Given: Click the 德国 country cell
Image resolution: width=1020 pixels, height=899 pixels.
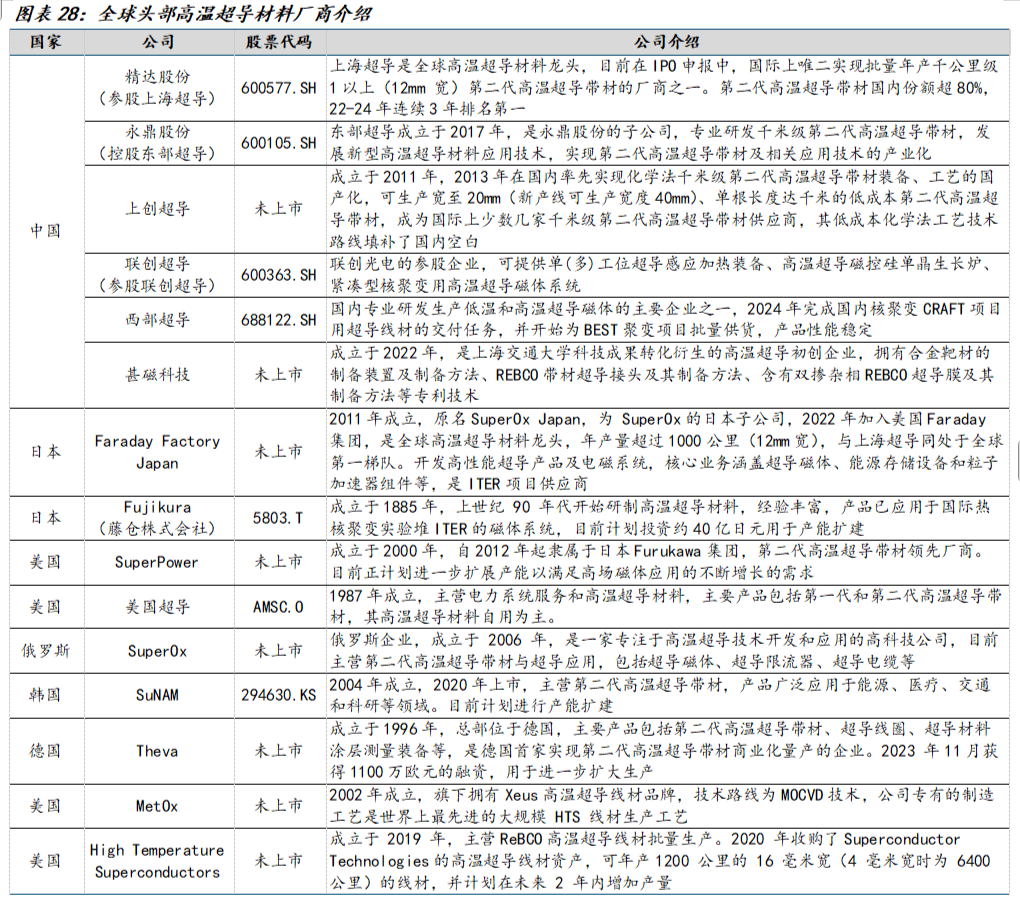Looking at the screenshot, I should point(46,751).
